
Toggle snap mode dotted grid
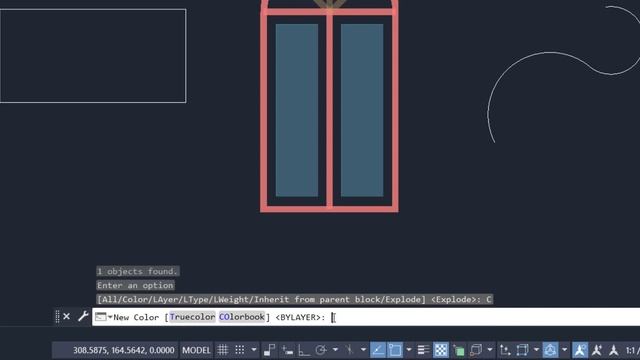click(240, 350)
